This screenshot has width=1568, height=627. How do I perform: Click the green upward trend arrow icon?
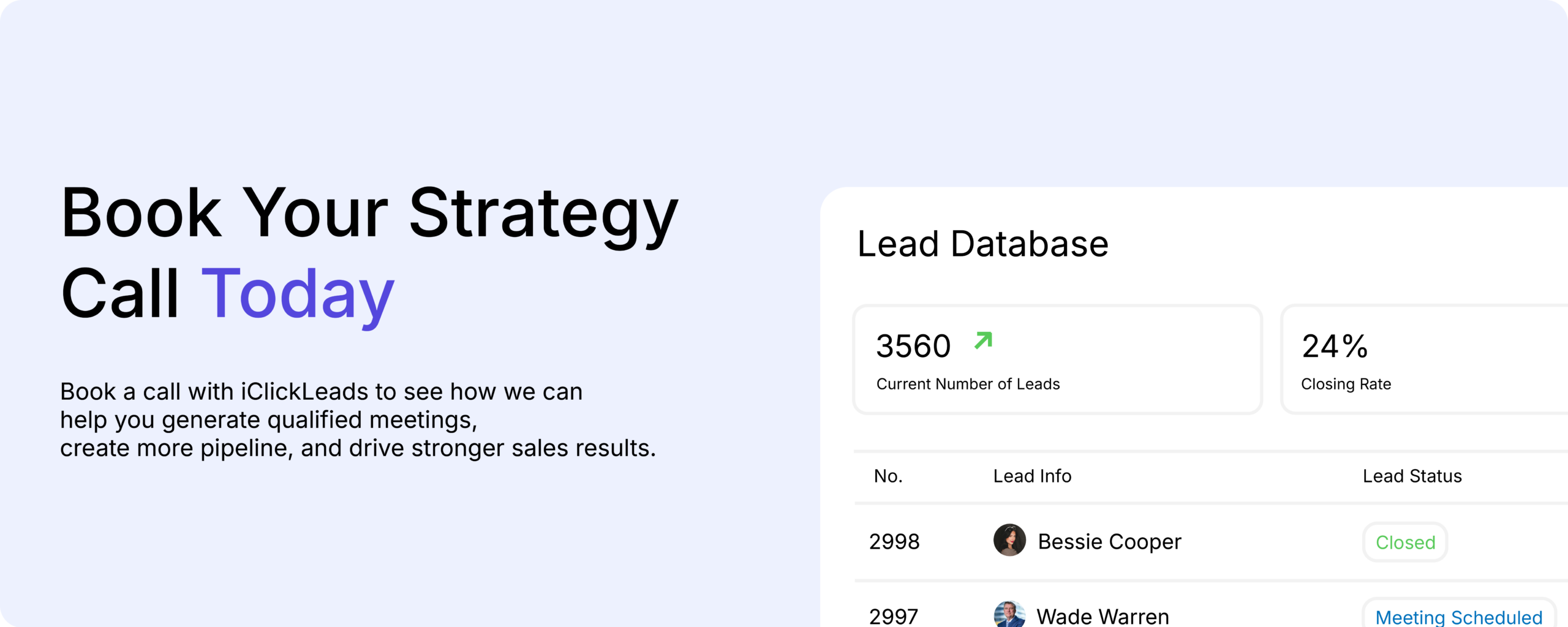(x=983, y=340)
